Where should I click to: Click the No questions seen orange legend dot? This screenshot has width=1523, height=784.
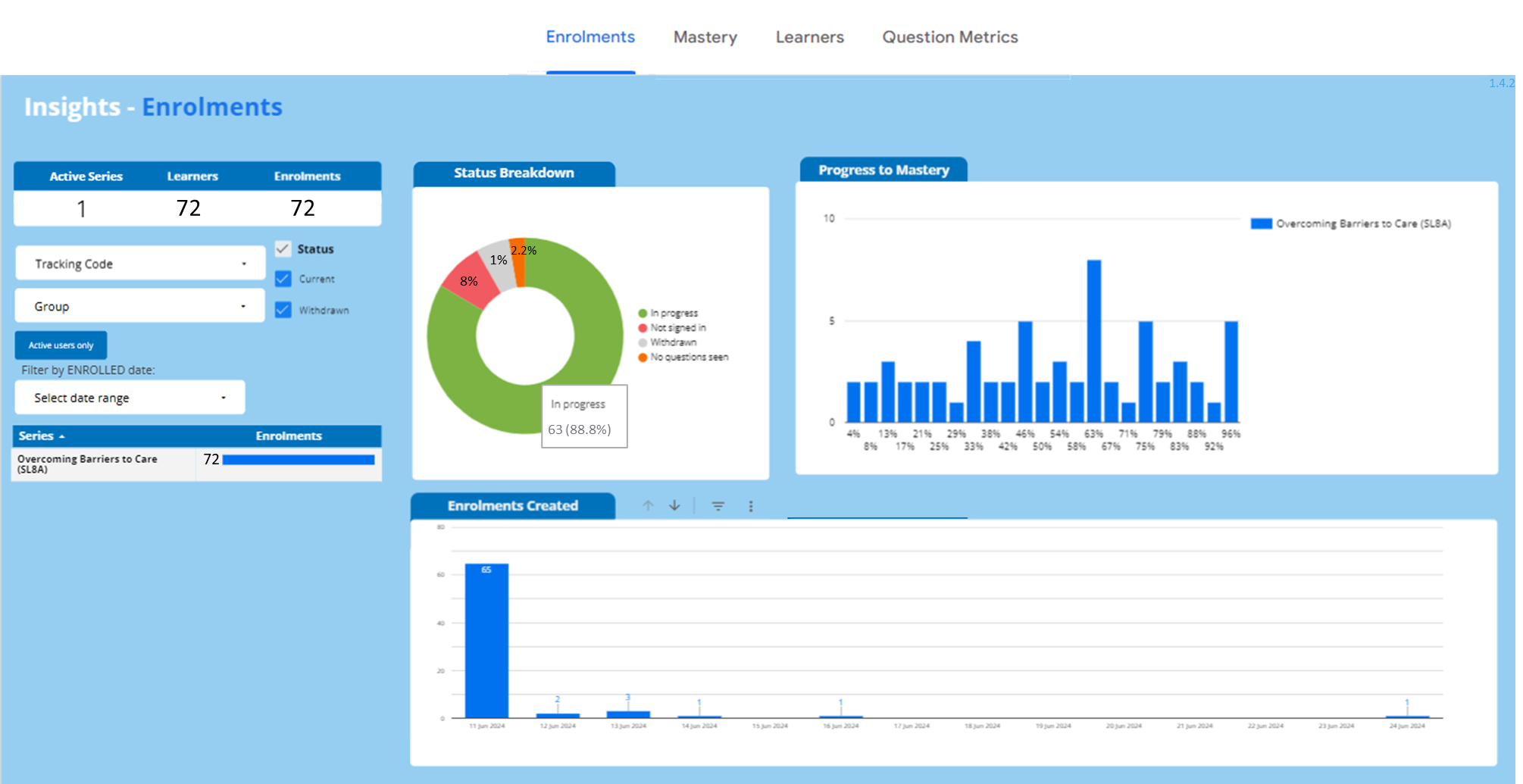643,358
